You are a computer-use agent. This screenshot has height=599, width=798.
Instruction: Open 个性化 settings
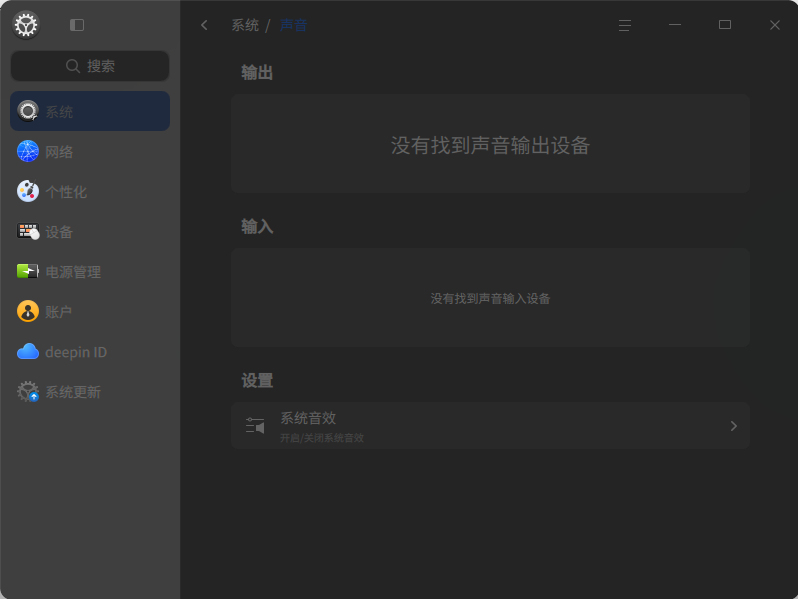point(90,191)
